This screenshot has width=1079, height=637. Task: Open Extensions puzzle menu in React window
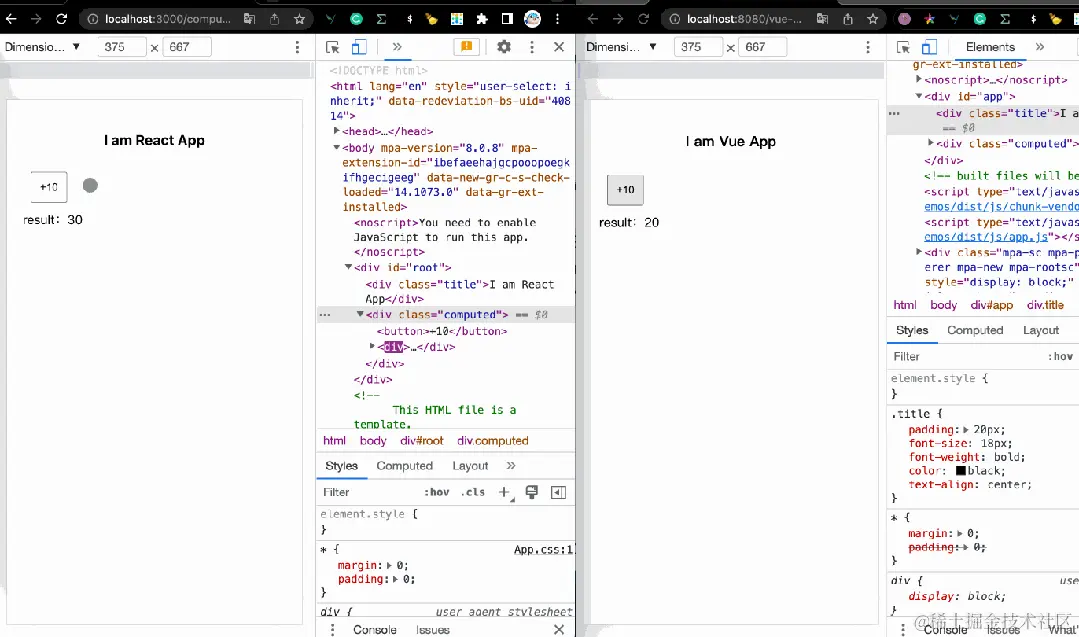pos(482,19)
